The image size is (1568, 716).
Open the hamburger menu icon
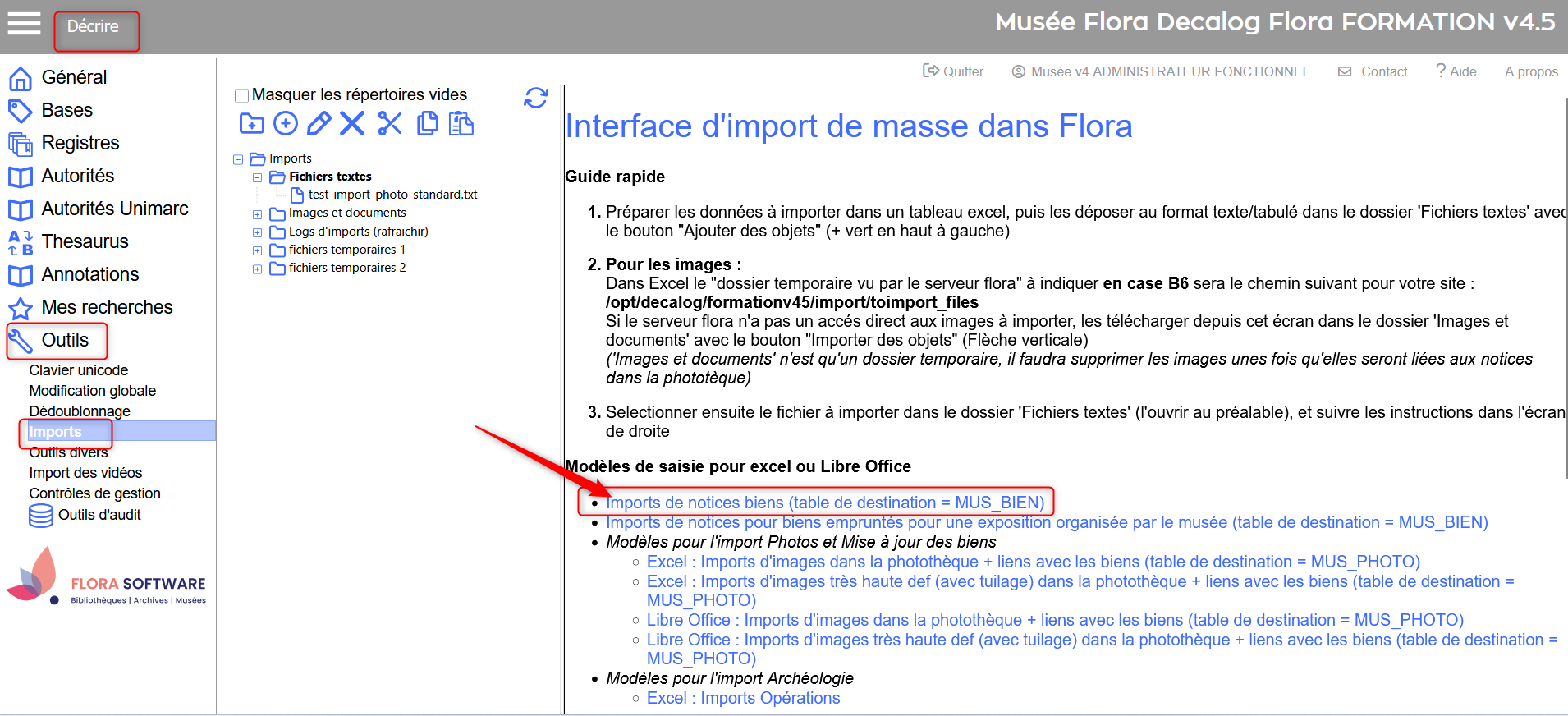pos(24,24)
